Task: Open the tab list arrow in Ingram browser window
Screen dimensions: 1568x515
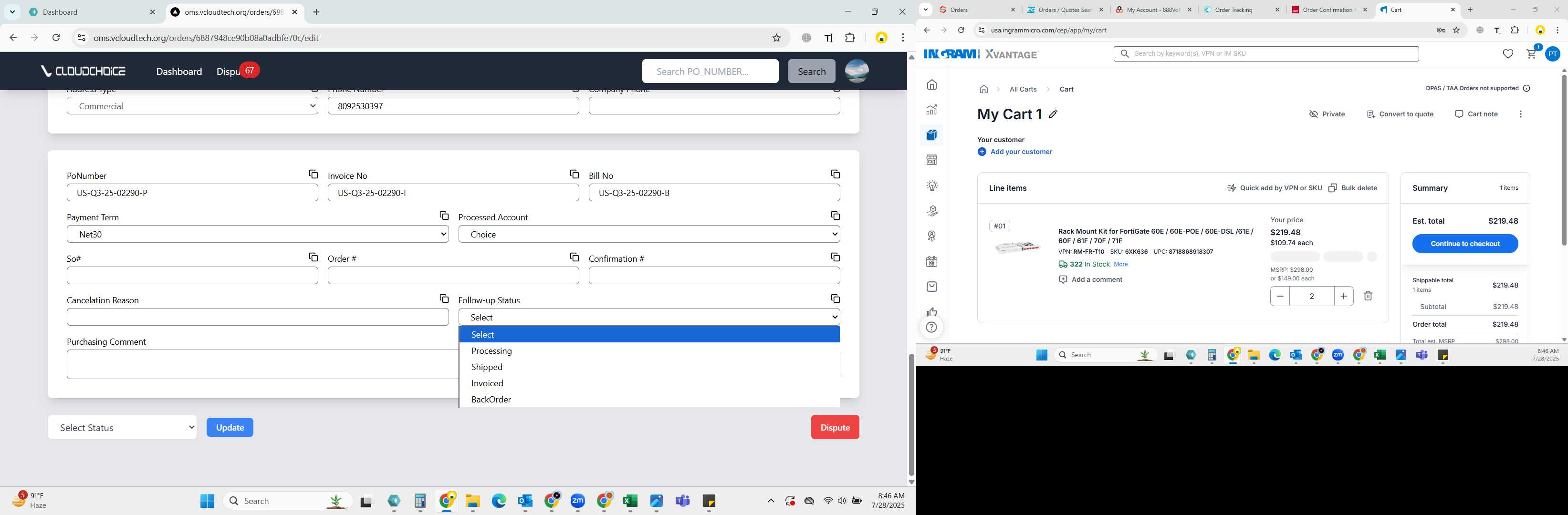Action: [x=925, y=10]
